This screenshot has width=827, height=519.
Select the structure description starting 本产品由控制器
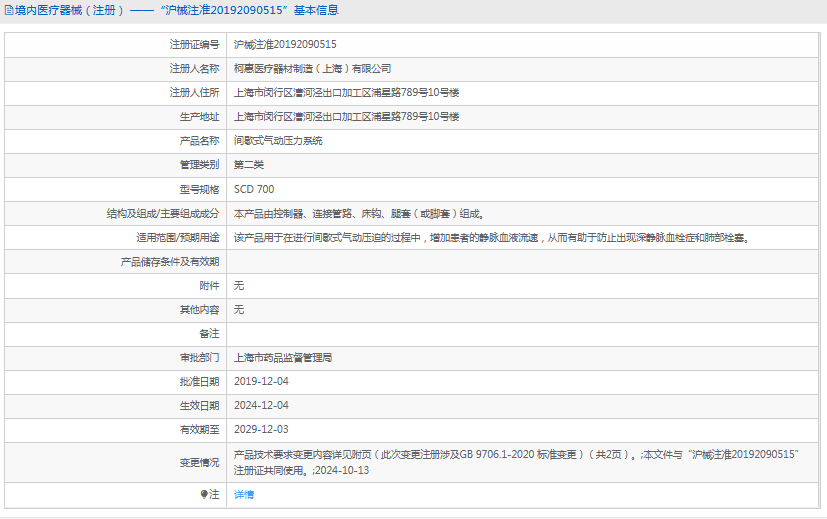pyautogui.click(x=359, y=214)
